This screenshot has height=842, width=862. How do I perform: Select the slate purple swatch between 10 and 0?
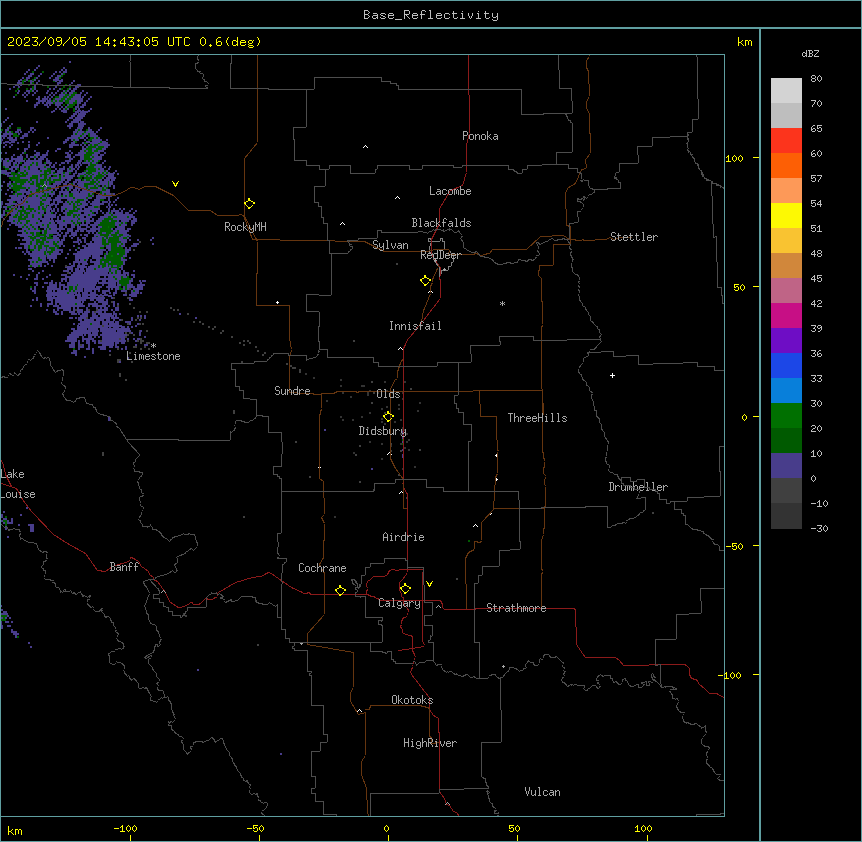(786, 466)
